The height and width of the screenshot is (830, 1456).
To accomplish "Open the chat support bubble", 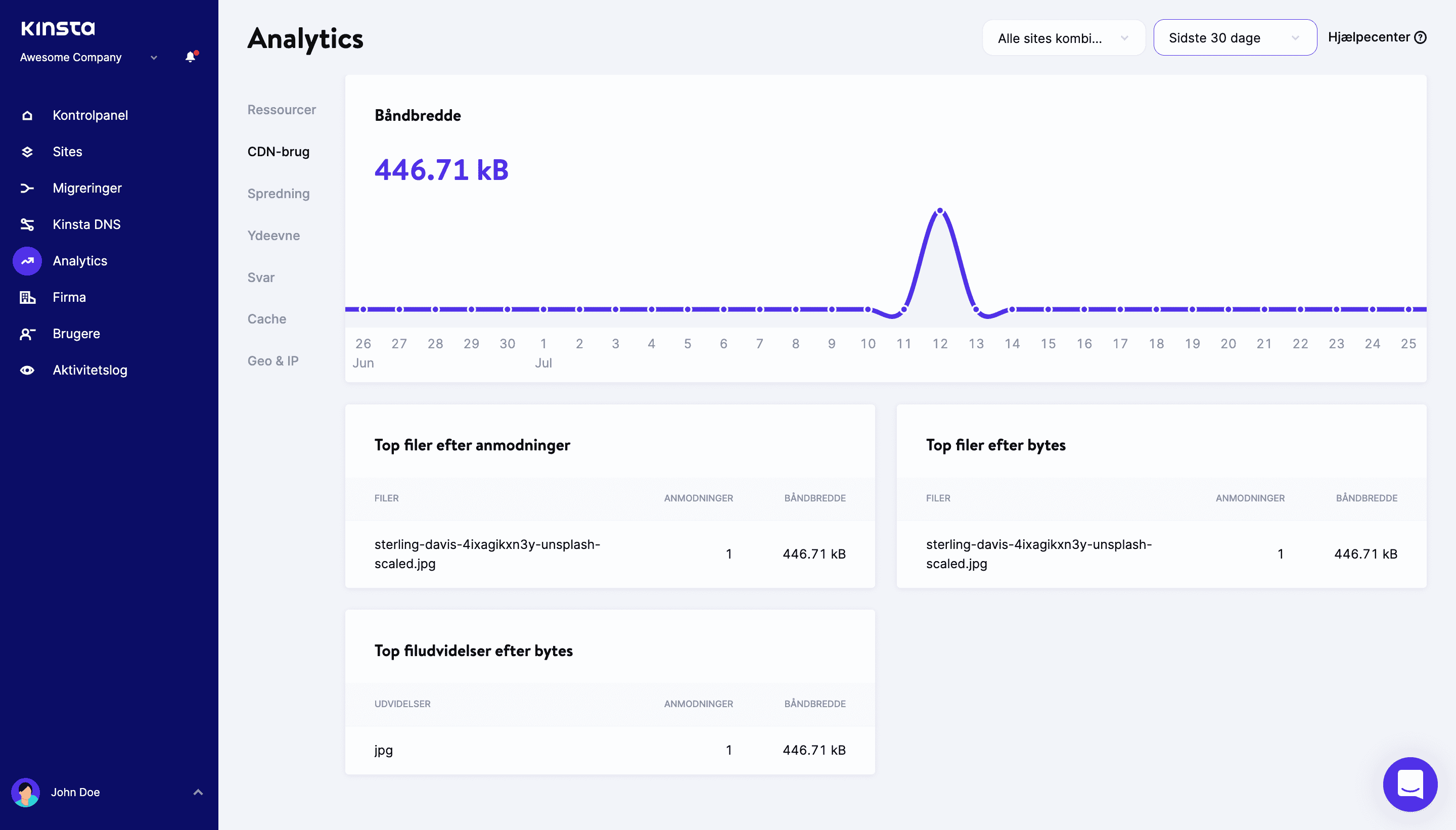I will click(x=1409, y=784).
